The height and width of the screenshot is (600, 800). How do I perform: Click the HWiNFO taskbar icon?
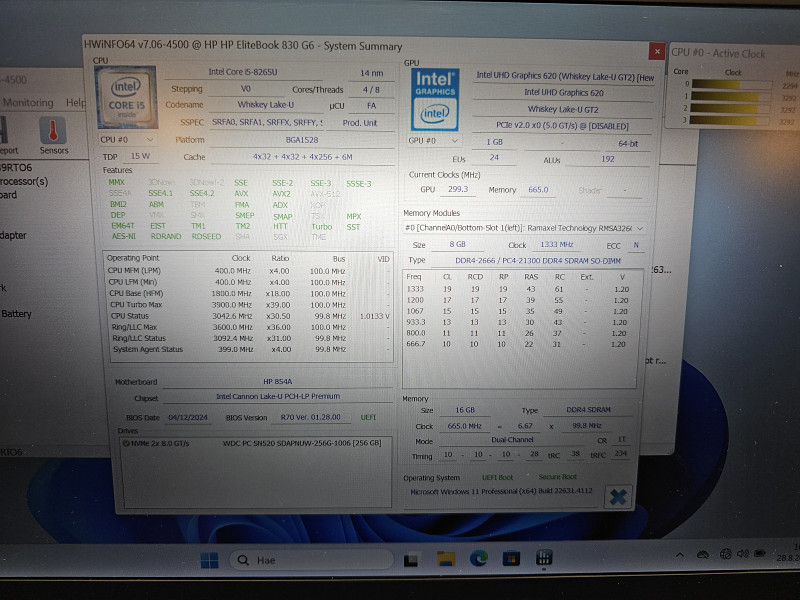544,557
